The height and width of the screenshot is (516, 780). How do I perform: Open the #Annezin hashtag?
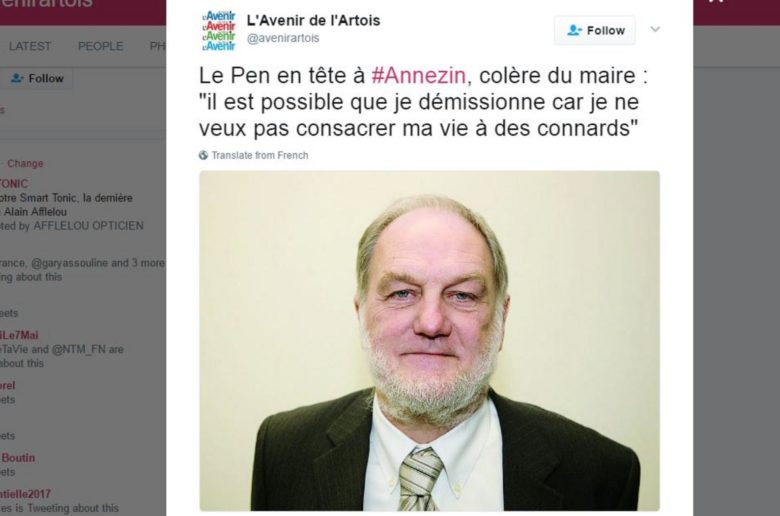click(418, 76)
